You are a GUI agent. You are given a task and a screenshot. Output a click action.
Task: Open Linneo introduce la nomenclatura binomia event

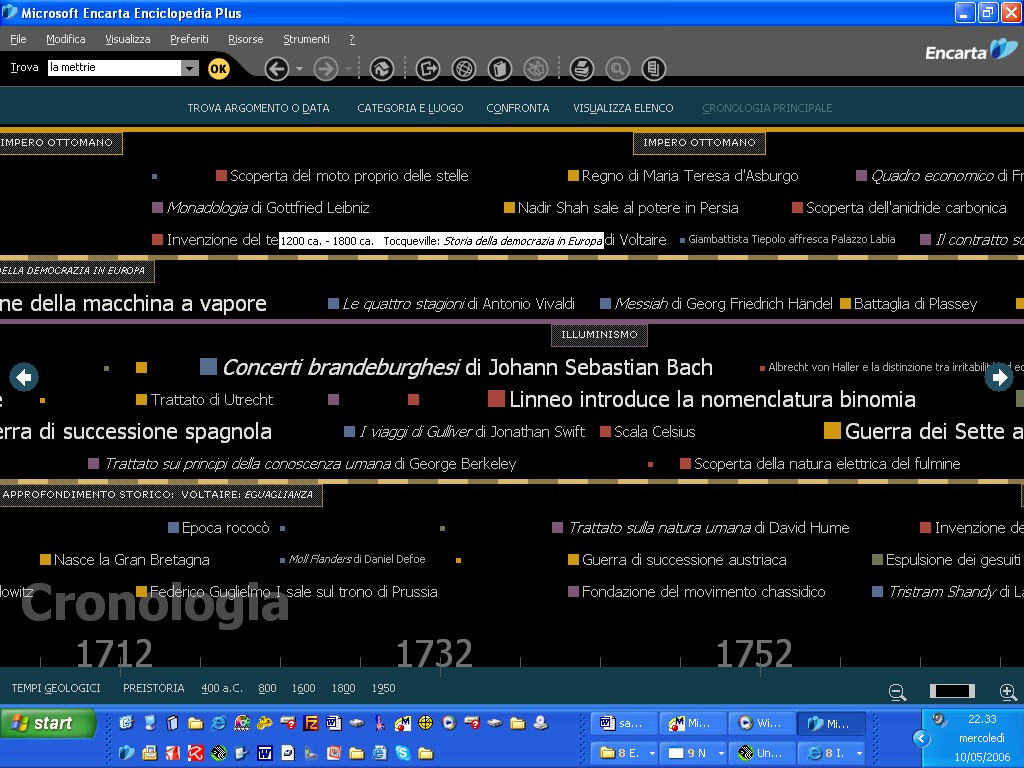[x=702, y=399]
